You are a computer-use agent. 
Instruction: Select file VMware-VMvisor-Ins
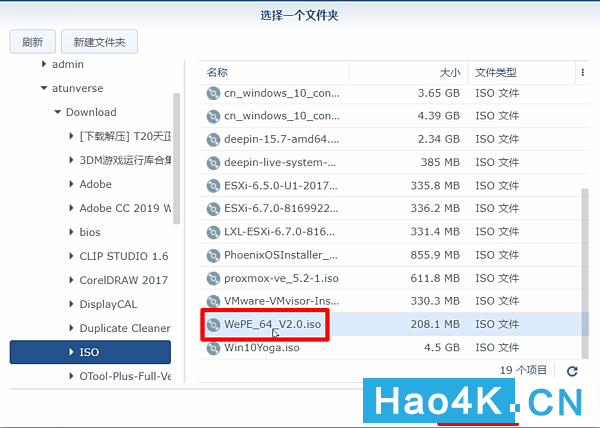pos(281,301)
